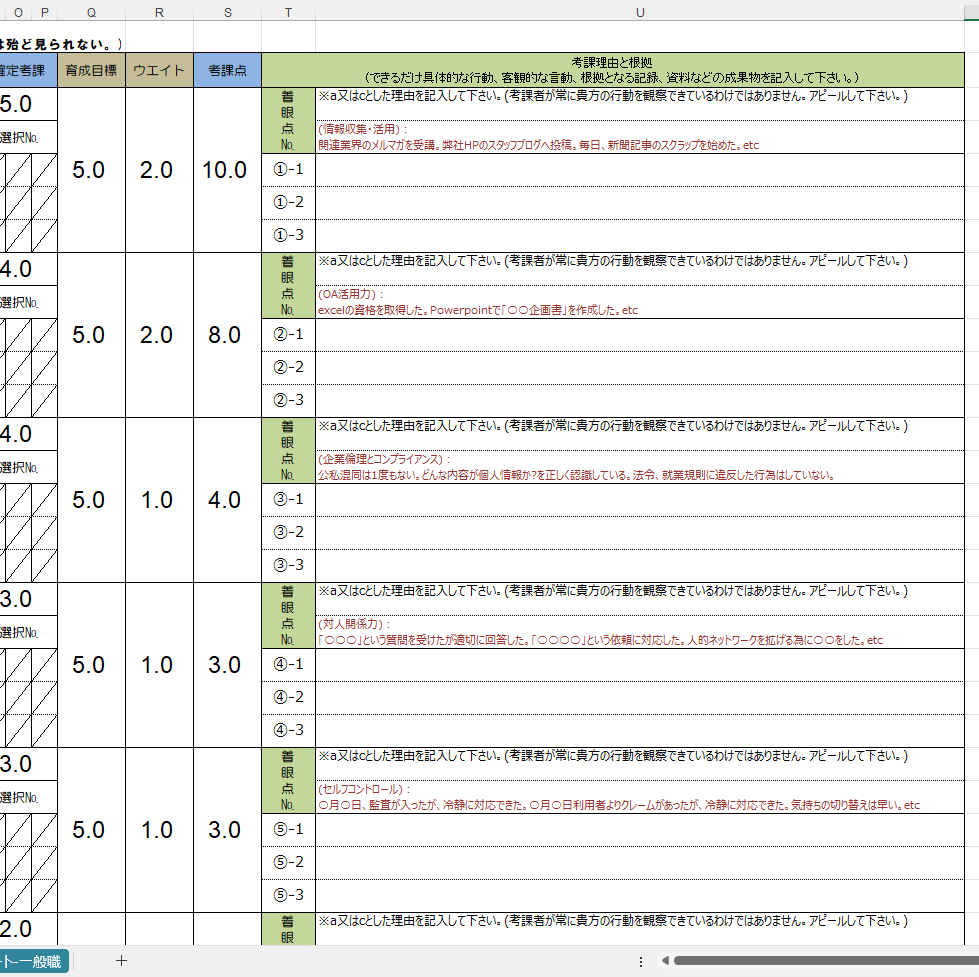Click the line starting excelの資格を取得した
979x977 pixels.
tap(478, 310)
